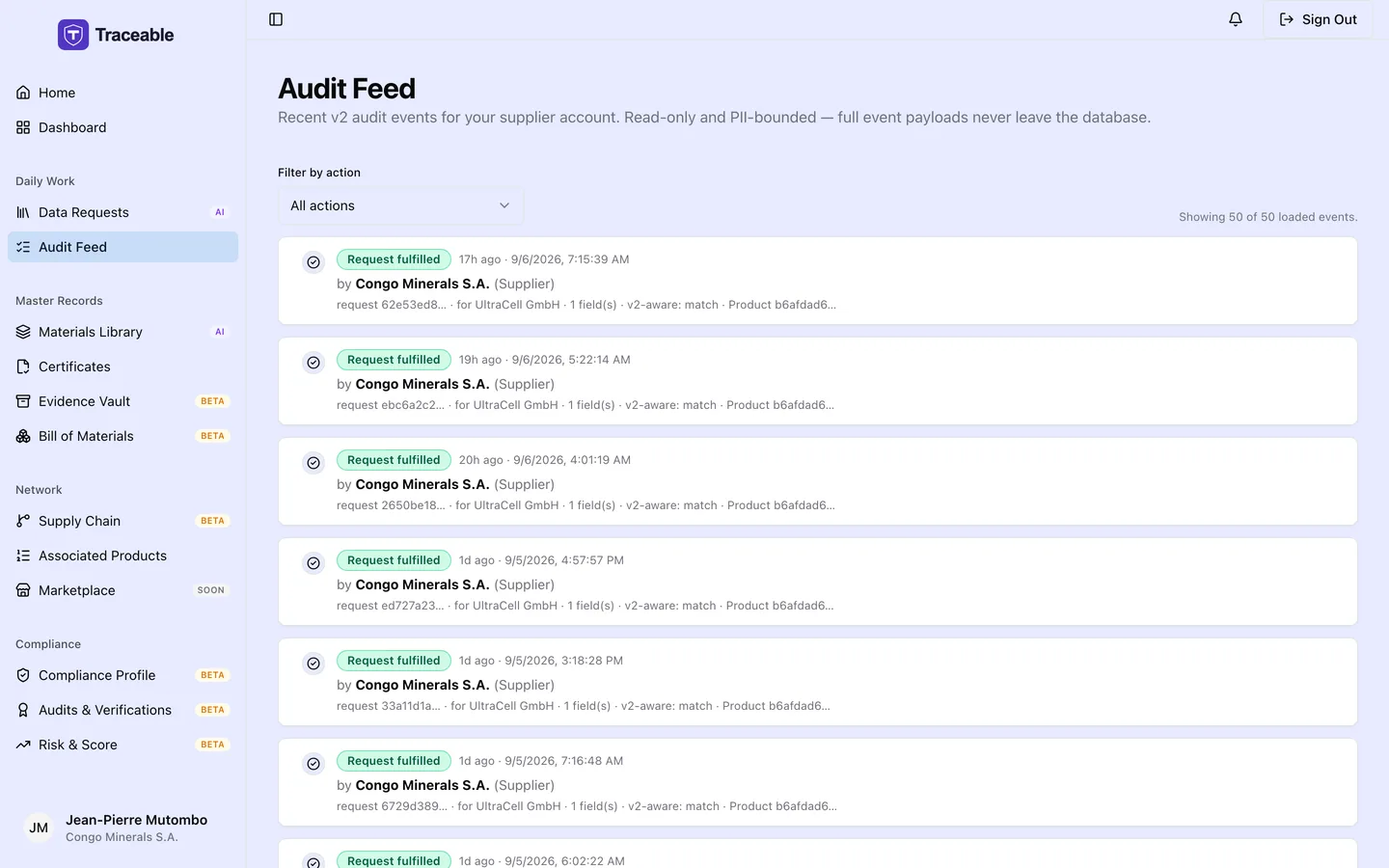Open Certificates section
This screenshot has height=868, width=1389.
[123, 366]
